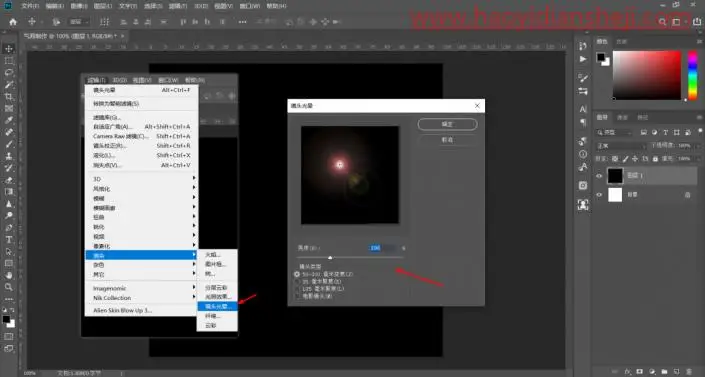Viewport: 705px width, 377px height.
Task: Open the Actions panel play icon
Action: pyautogui.click(x=583, y=59)
